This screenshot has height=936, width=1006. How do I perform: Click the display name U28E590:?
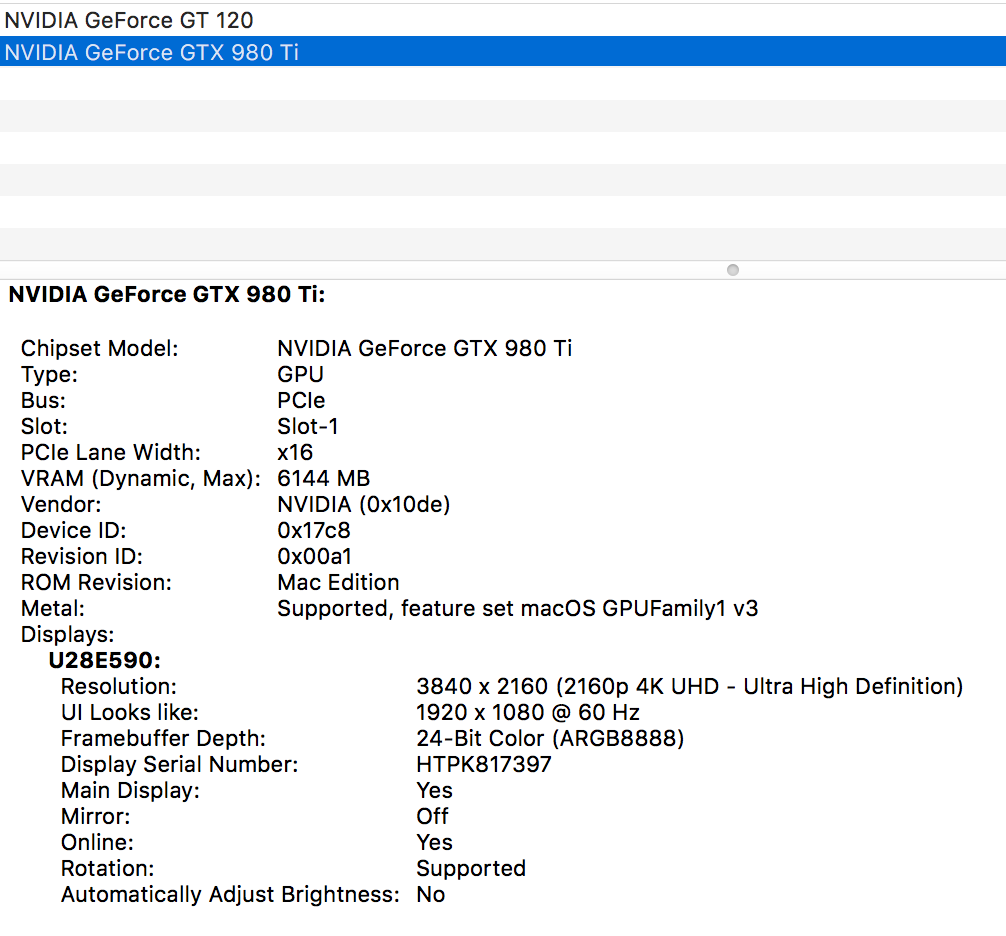(x=105, y=660)
